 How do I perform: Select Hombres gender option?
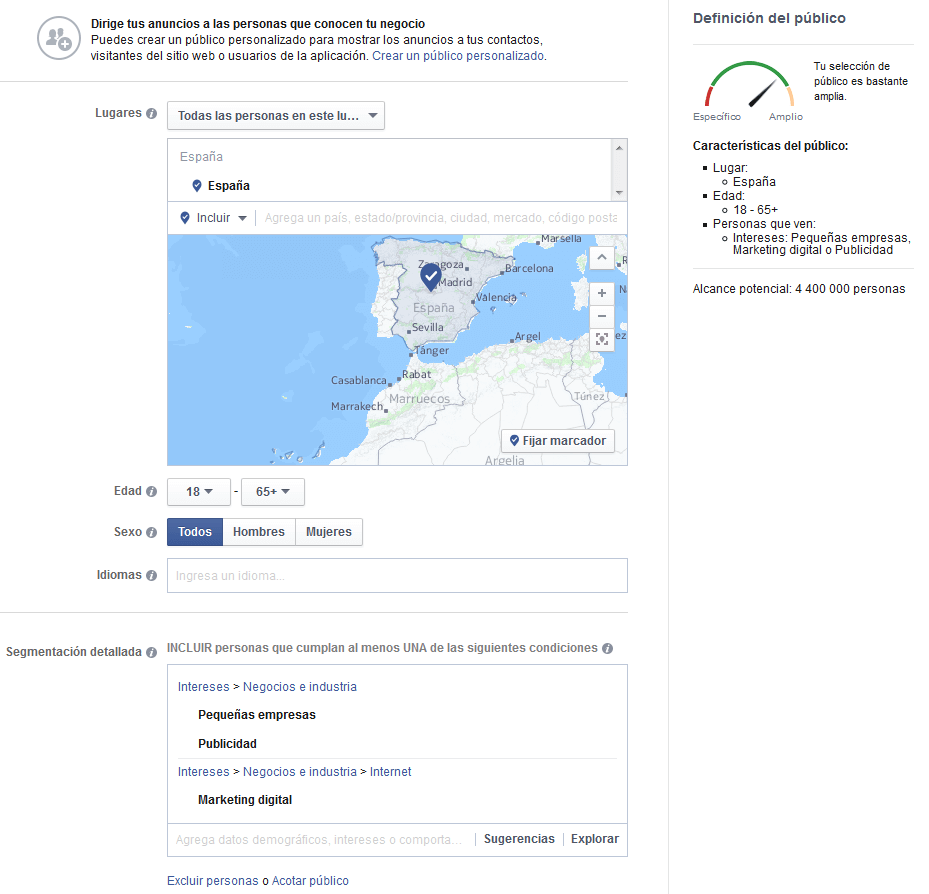pos(259,532)
